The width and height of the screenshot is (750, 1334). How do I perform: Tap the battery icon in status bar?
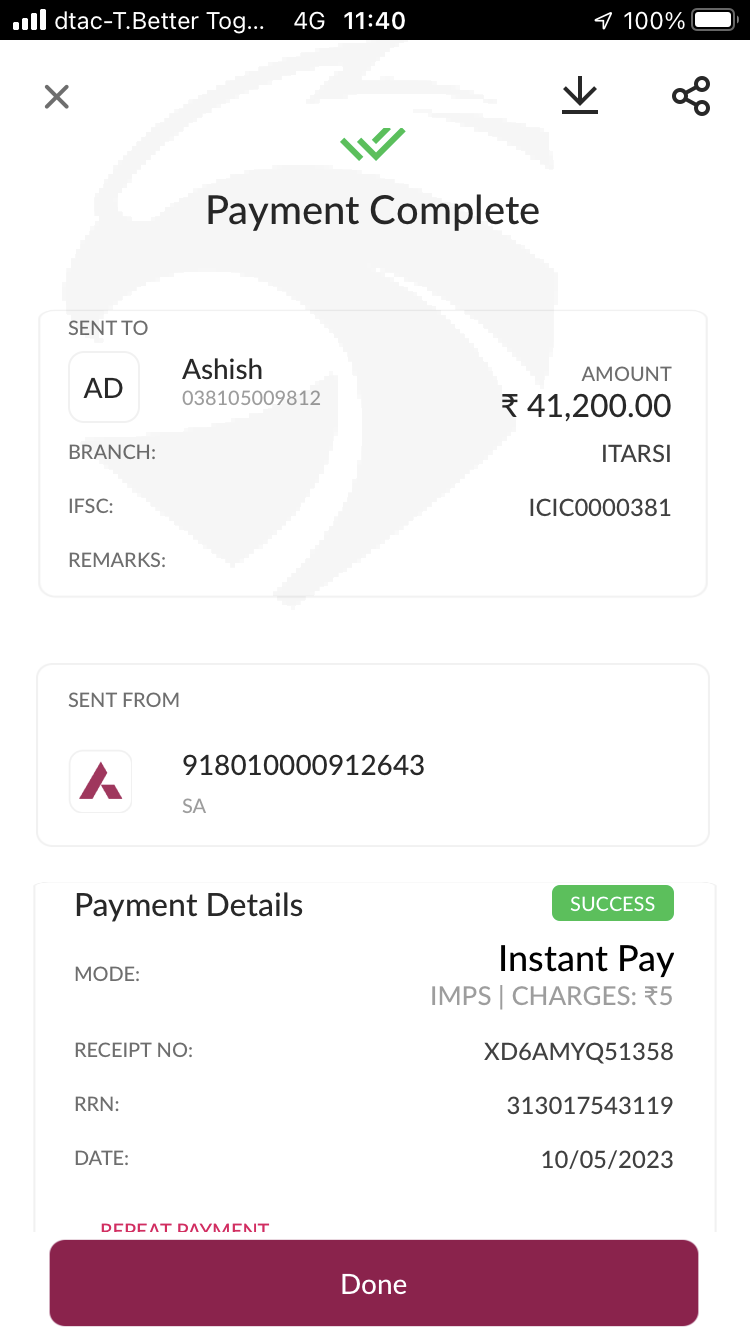713,20
